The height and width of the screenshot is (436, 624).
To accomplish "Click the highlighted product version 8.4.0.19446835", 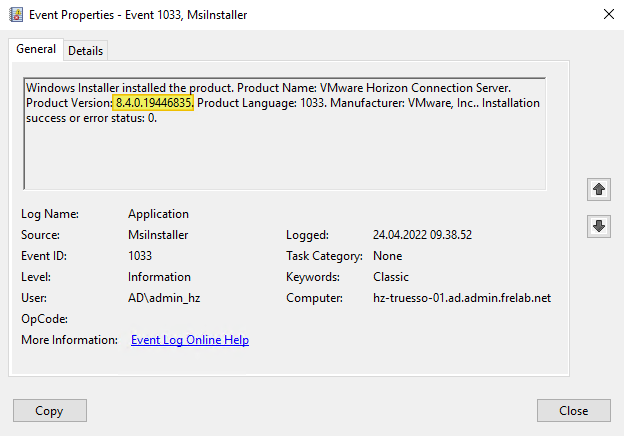I will pyautogui.click(x=154, y=103).
